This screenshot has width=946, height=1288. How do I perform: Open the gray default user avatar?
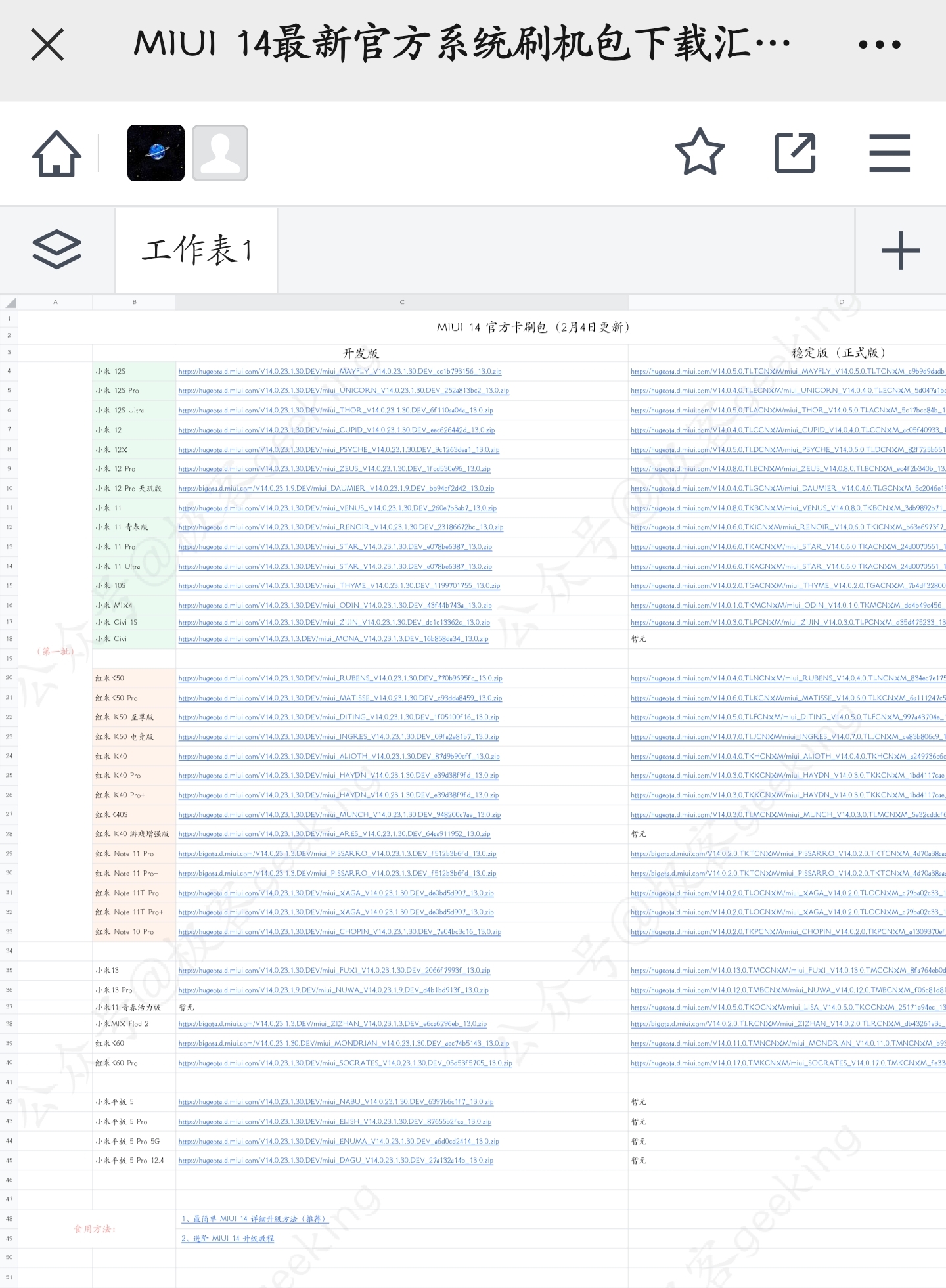(x=220, y=153)
